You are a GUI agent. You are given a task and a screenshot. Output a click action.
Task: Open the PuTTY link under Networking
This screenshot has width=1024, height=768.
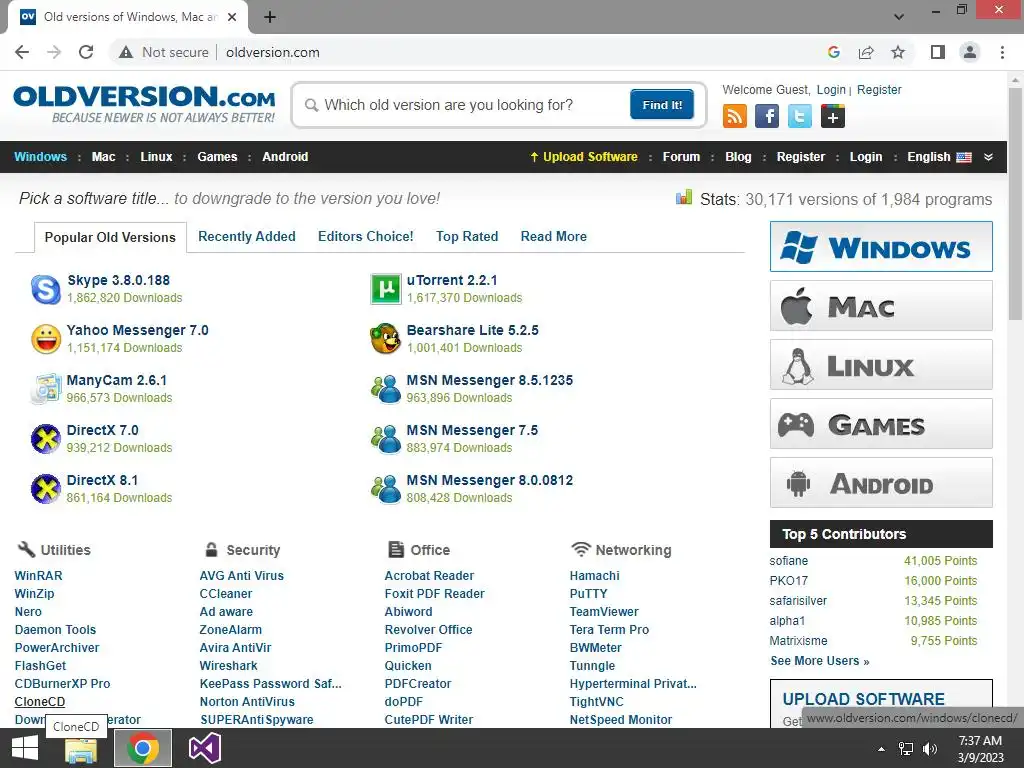pos(588,594)
